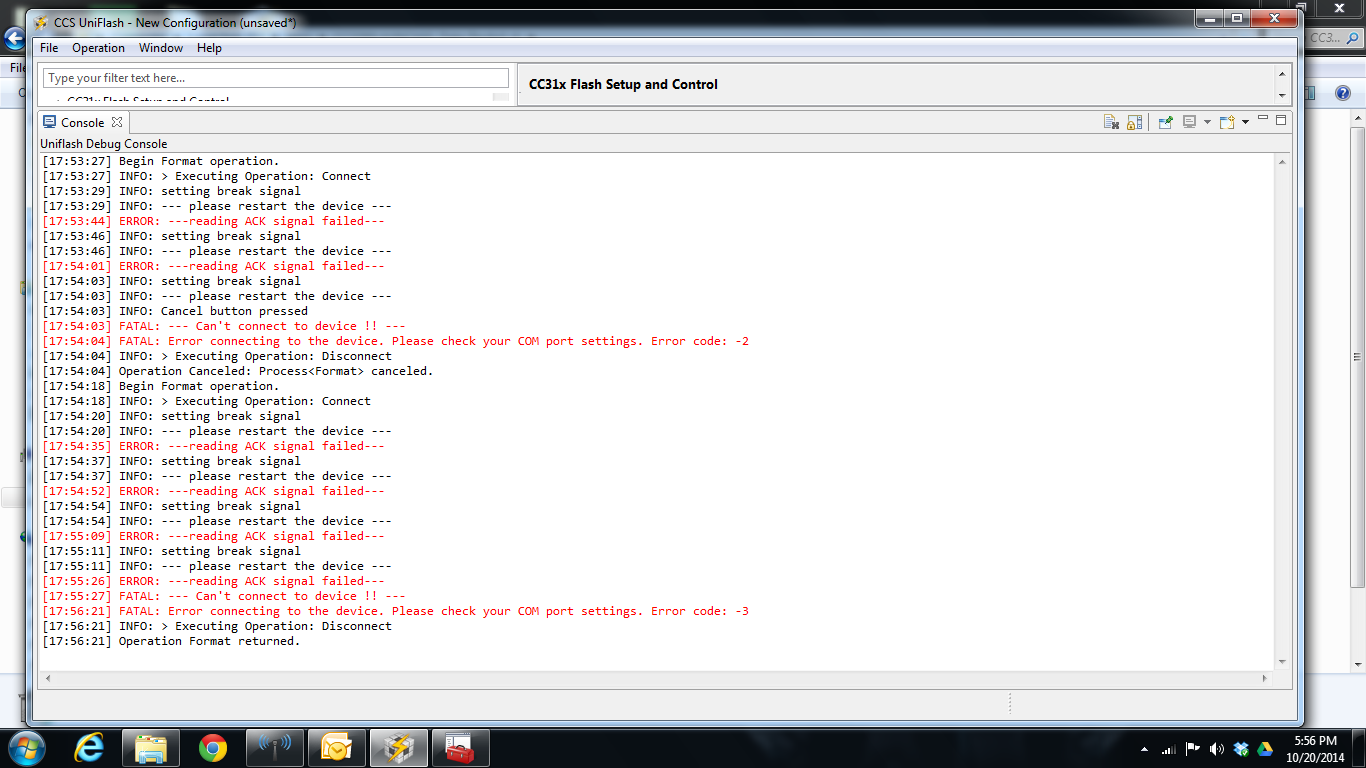
Task: Click the UniFlash lightning-cube taskbar icon
Action: click(x=398, y=748)
